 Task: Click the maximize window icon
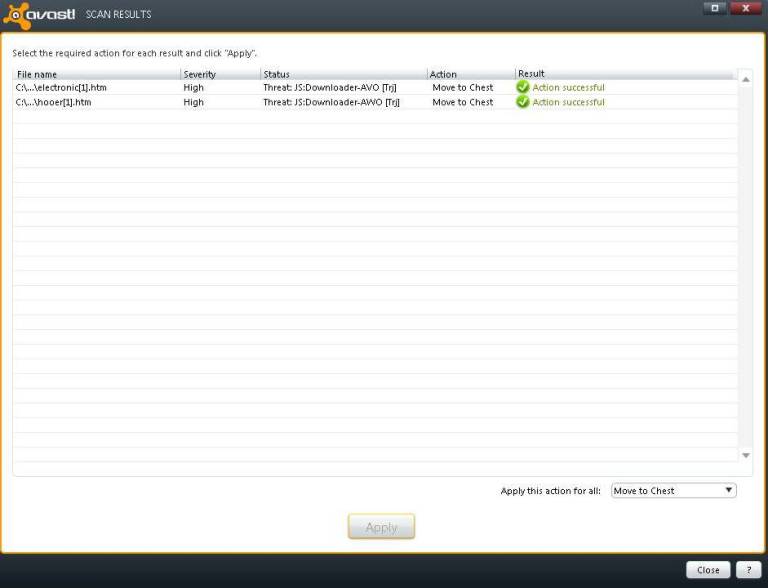click(x=715, y=8)
